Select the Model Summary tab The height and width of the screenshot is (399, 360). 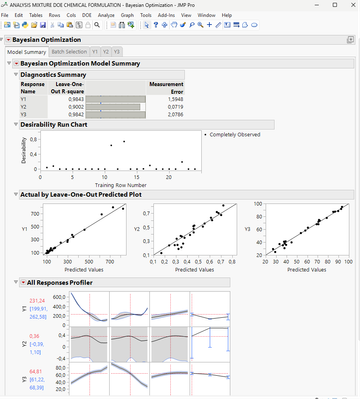pos(26,52)
